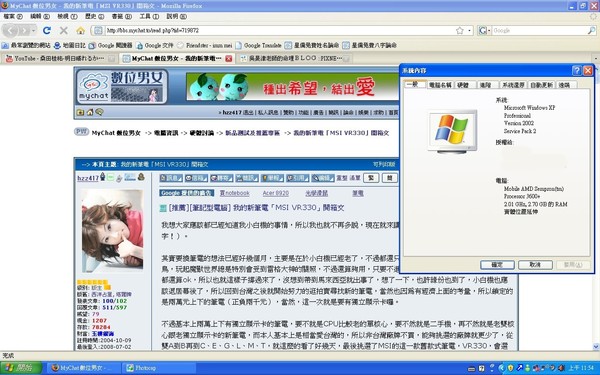Open the Windows 開始 Start button
This screenshot has height=375, width=600.
[21, 368]
